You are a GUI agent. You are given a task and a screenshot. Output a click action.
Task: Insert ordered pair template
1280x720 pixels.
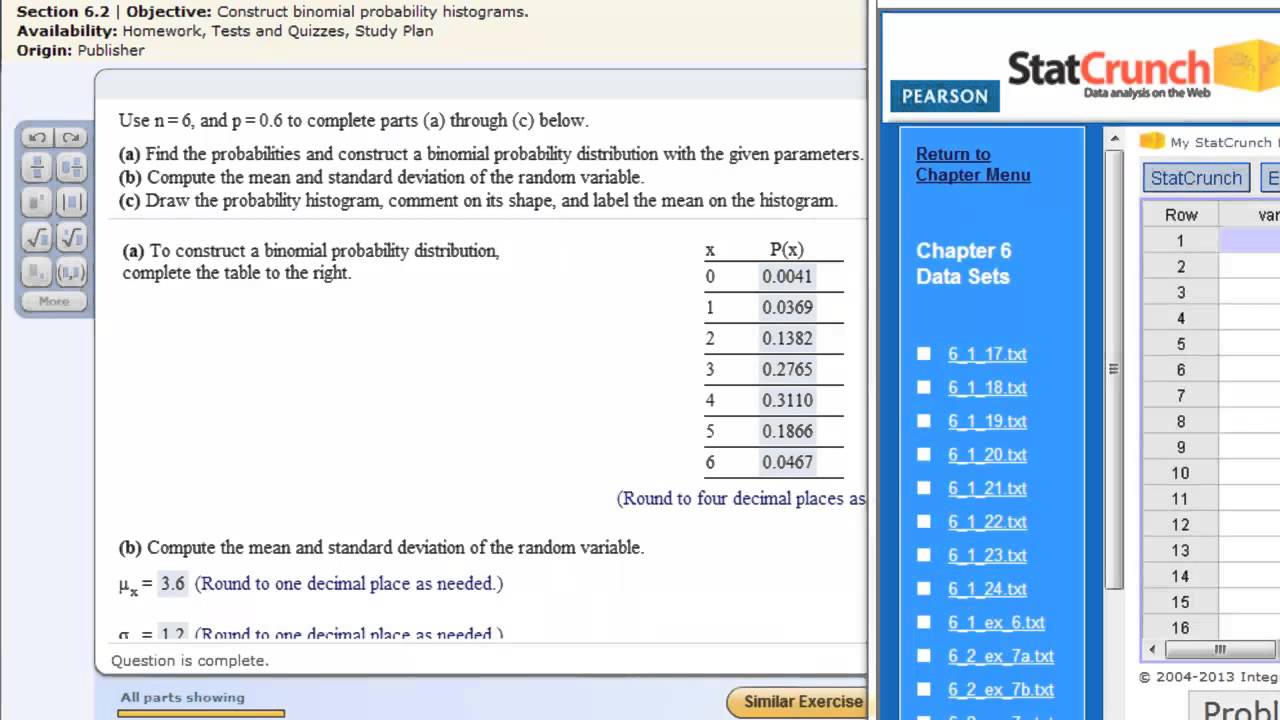pyautogui.click(x=71, y=271)
